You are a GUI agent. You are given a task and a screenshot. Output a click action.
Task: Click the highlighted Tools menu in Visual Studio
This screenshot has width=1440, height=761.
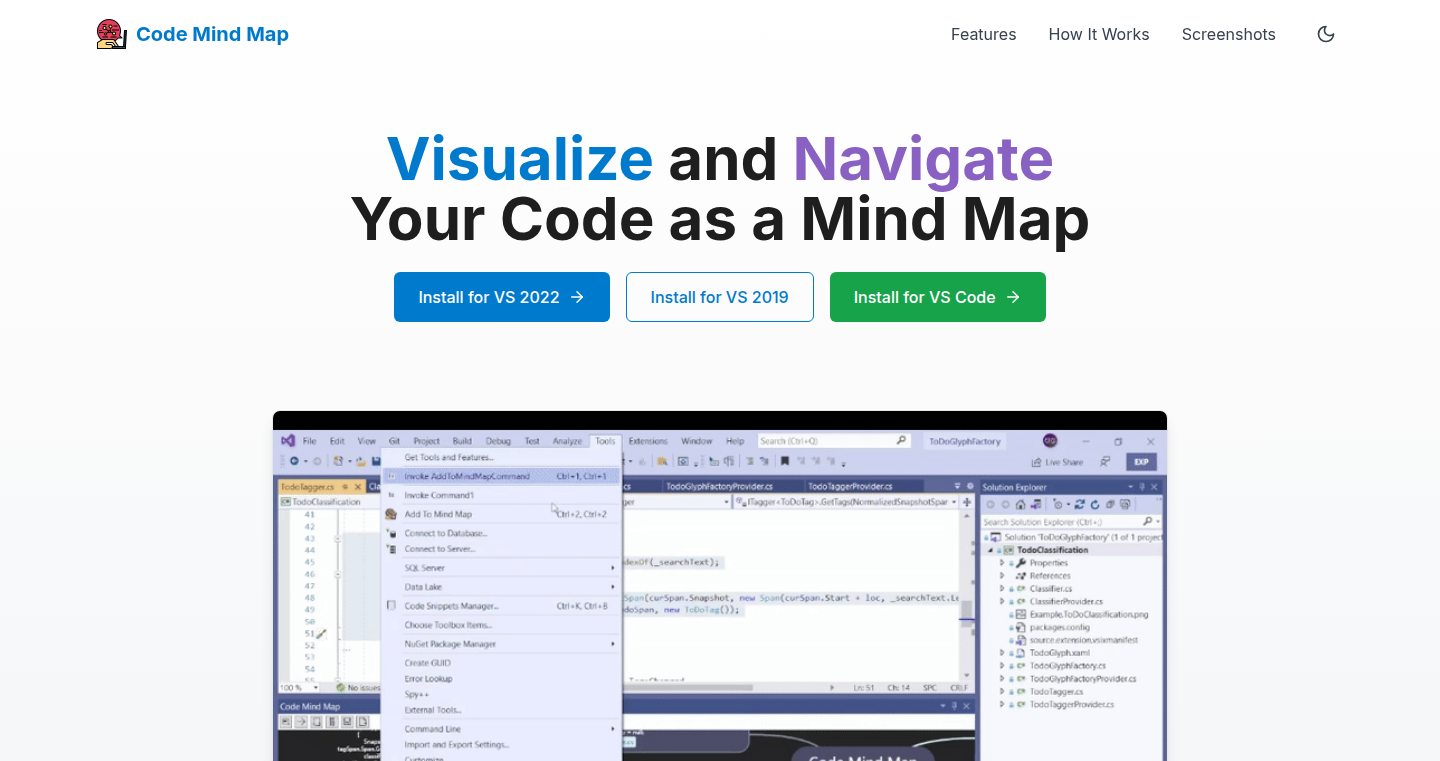pyautogui.click(x=605, y=441)
